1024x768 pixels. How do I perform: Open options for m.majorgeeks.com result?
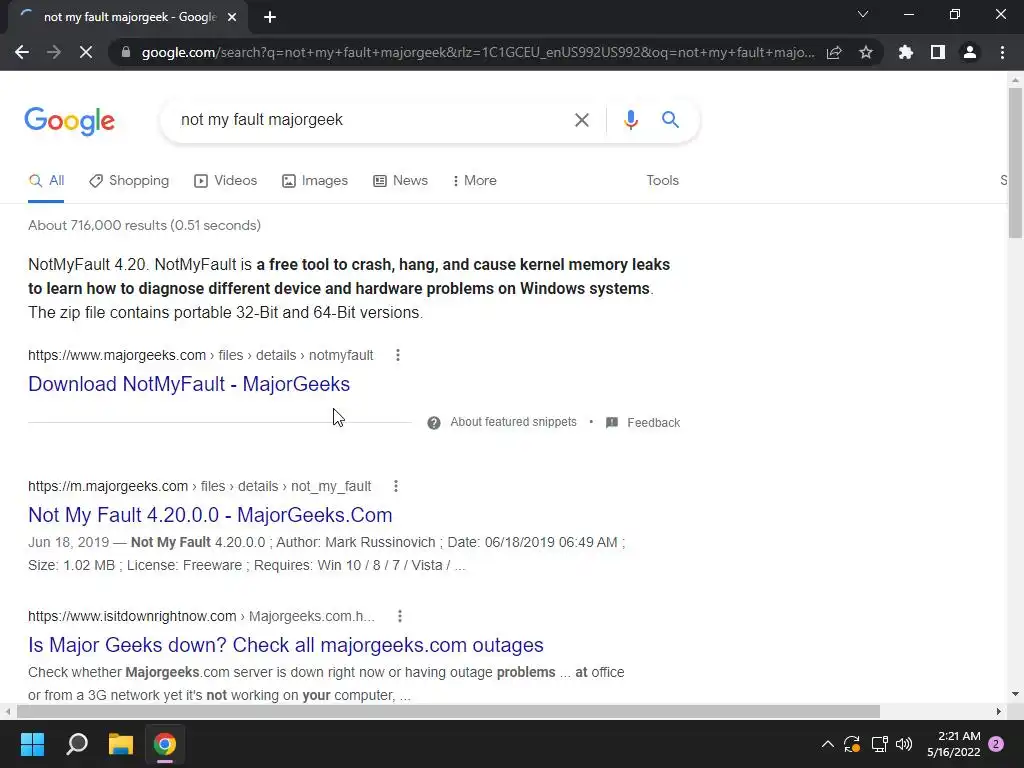pyautogui.click(x=396, y=487)
